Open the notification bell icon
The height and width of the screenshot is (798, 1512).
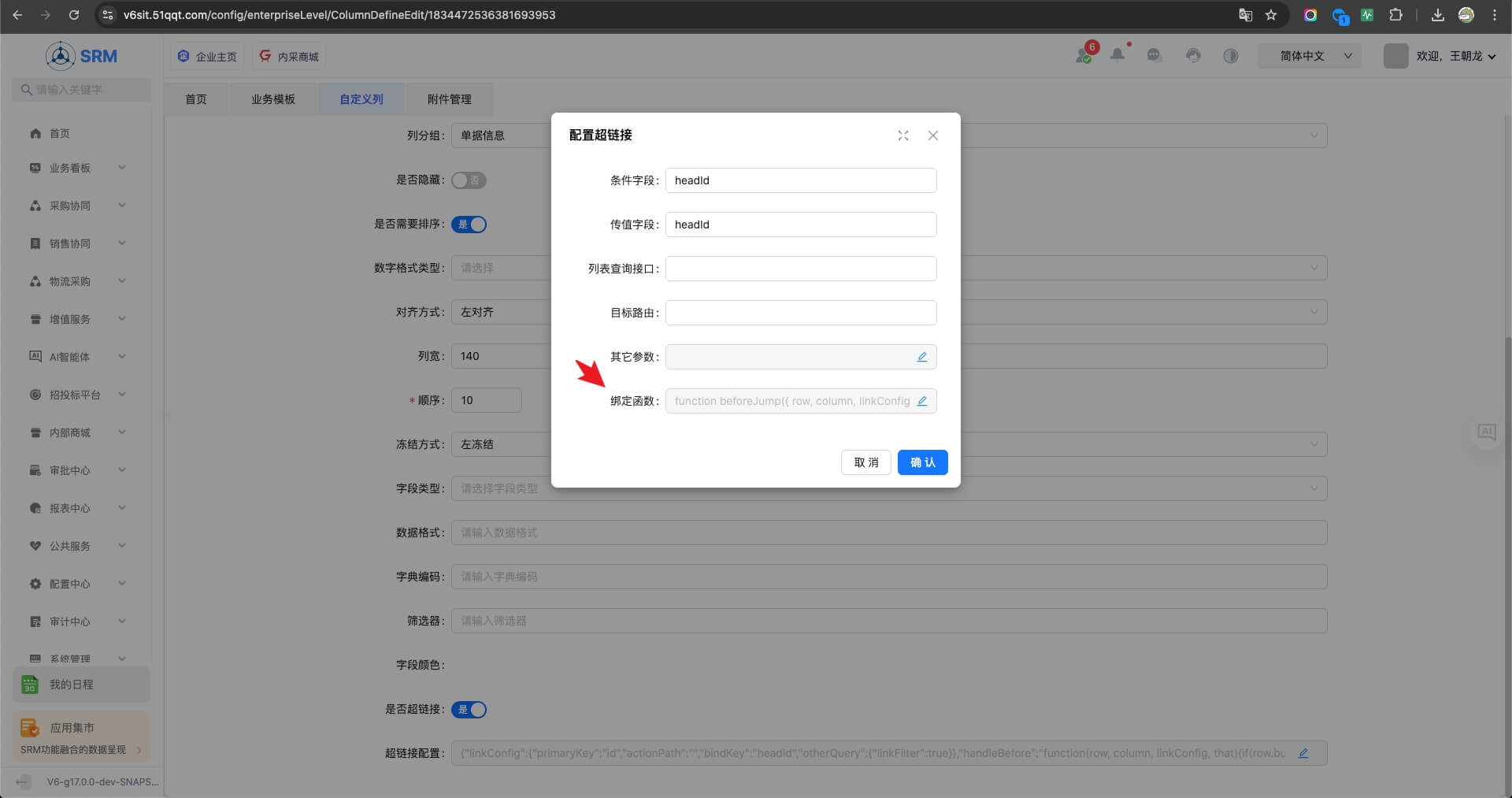[1117, 55]
